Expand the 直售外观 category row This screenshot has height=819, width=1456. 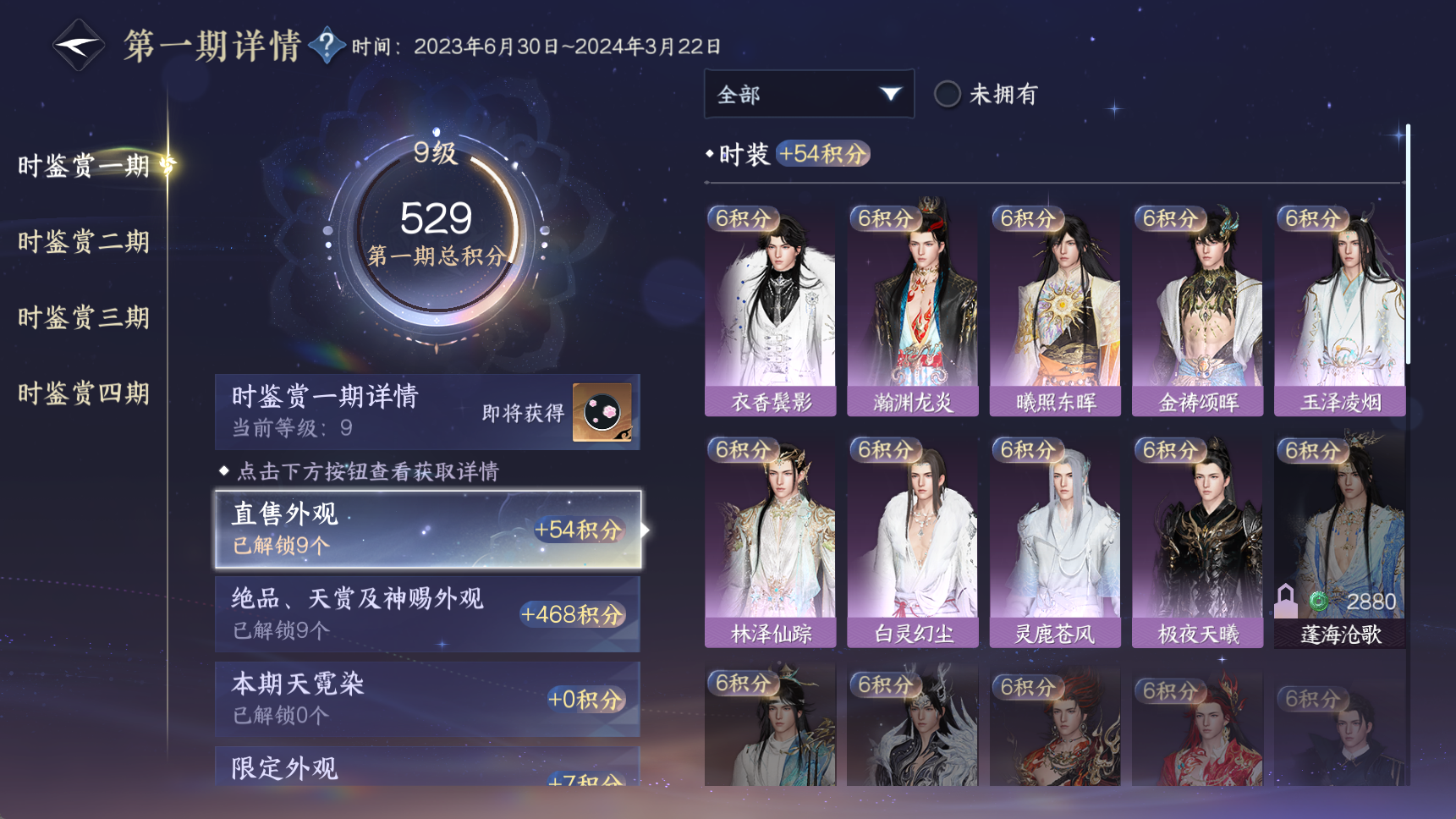(x=428, y=530)
